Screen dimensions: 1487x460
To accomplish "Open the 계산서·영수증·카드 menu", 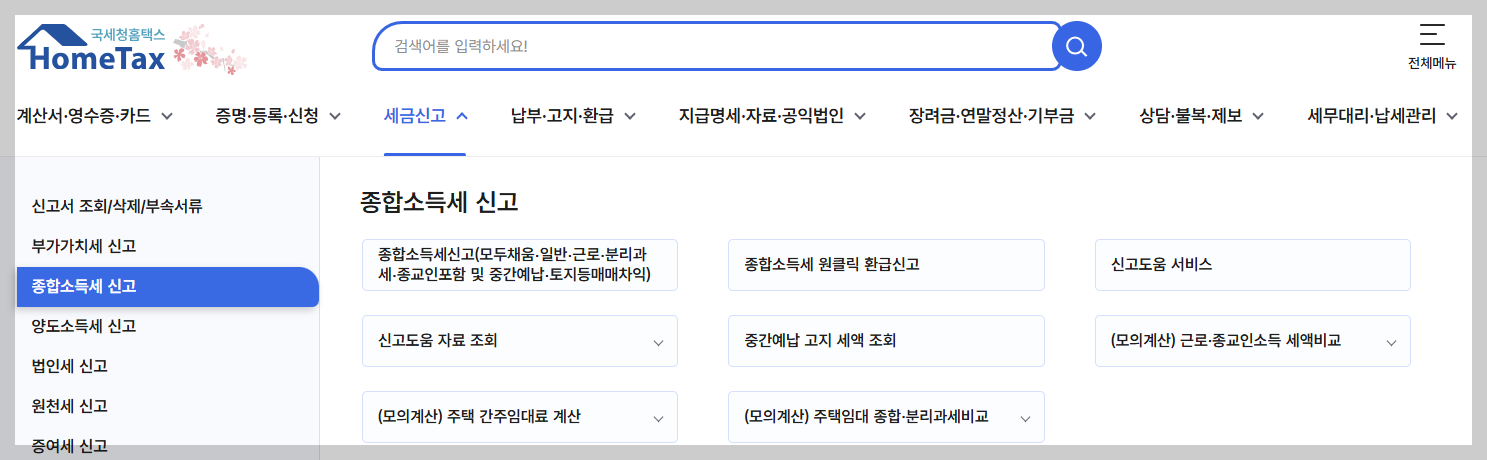I will pos(95,116).
